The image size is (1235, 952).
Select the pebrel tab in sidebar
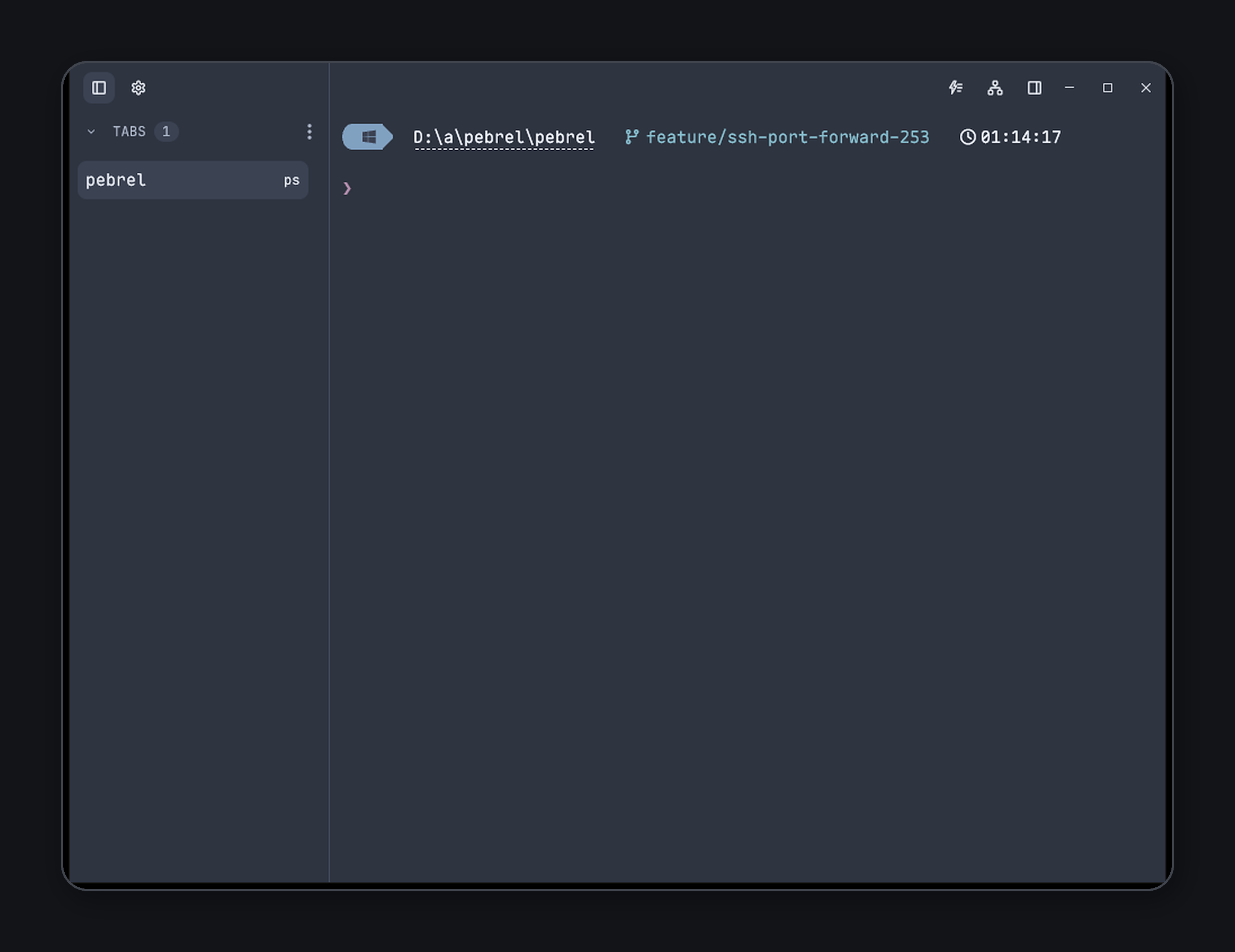click(x=193, y=180)
